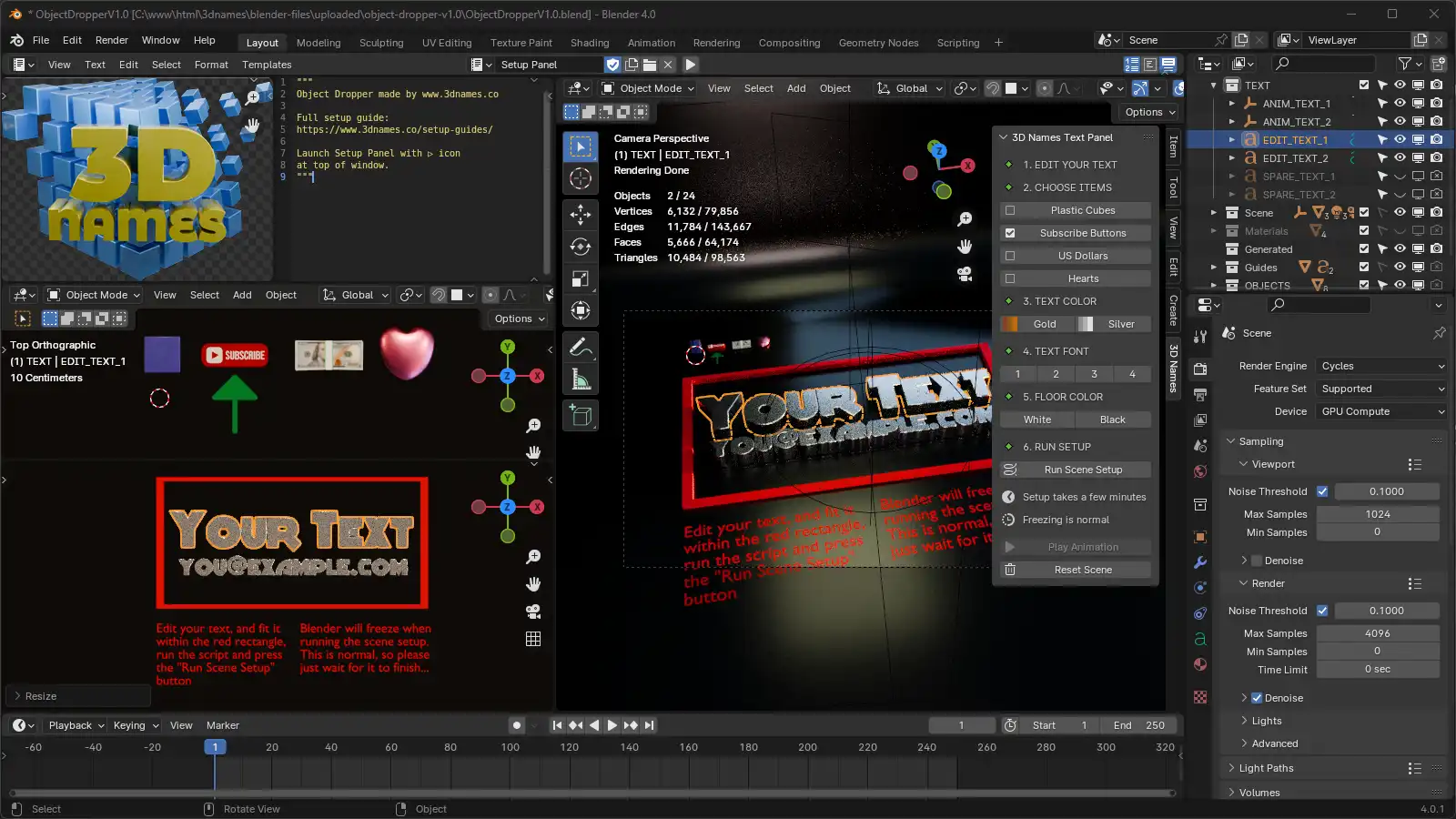Image resolution: width=1456 pixels, height=819 pixels.
Task: Switch to the Shading workspace tab
Action: tap(590, 43)
